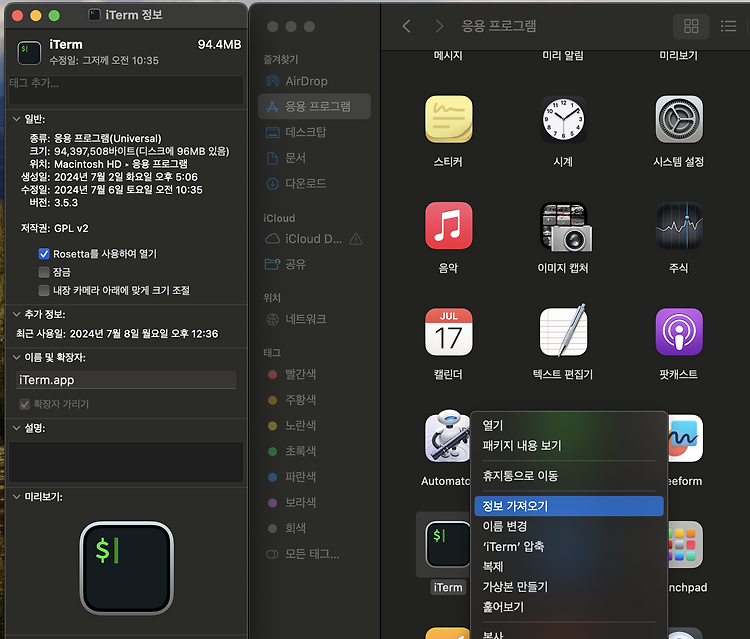Switch Finder to list view
Image resolution: width=750 pixels, height=639 pixels.
click(728, 26)
